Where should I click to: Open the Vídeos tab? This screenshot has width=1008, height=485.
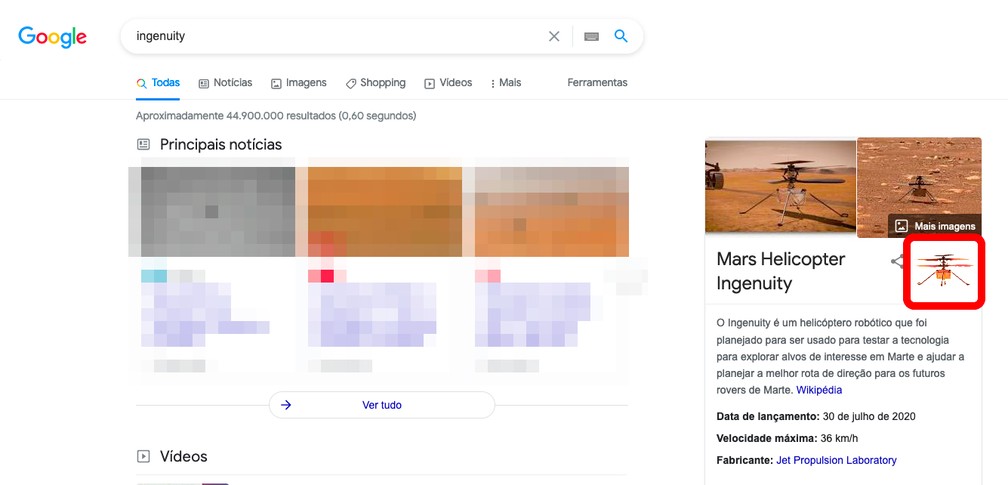point(448,83)
